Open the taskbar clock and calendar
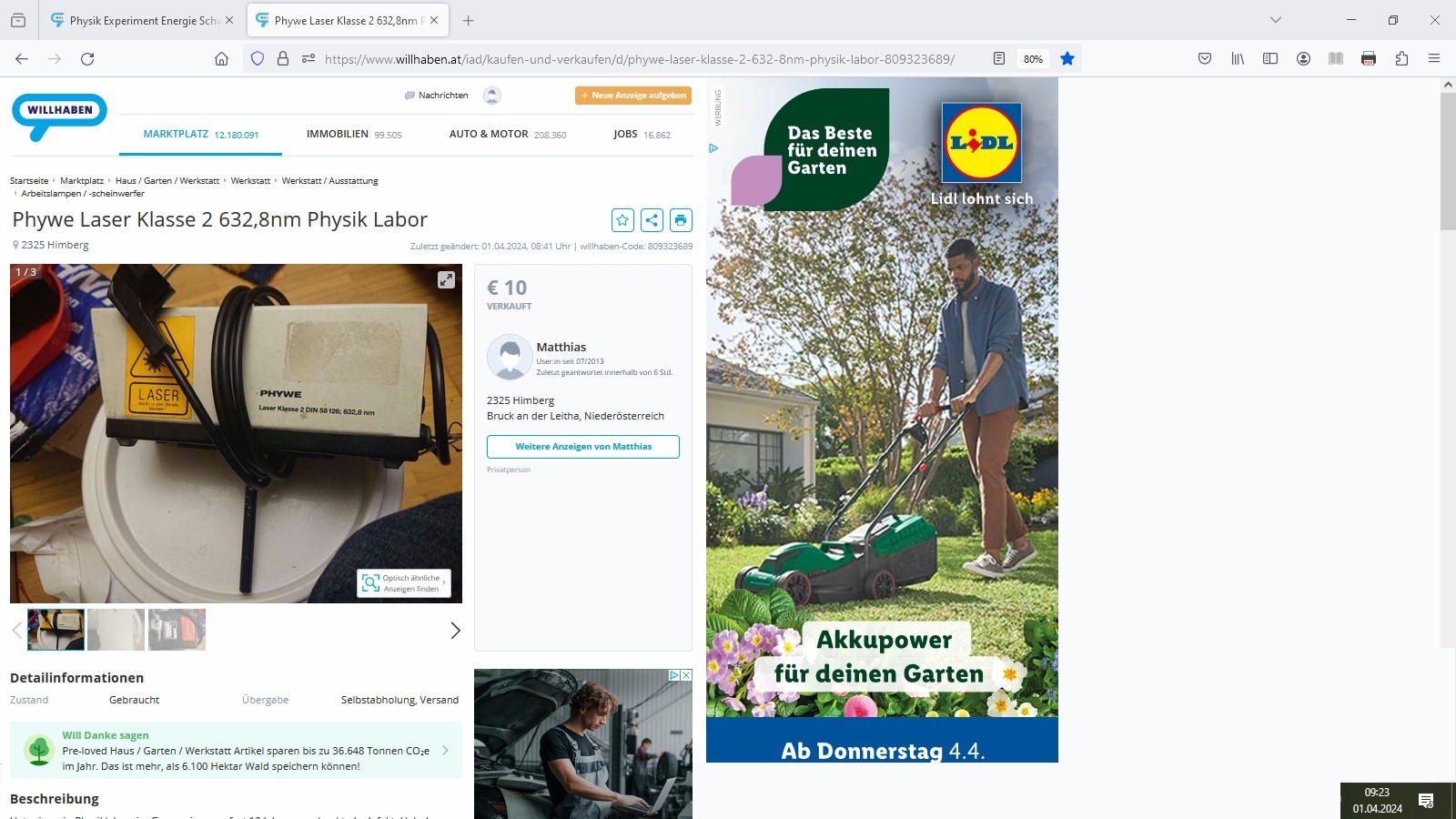This screenshot has width=1456, height=819. 1377,801
